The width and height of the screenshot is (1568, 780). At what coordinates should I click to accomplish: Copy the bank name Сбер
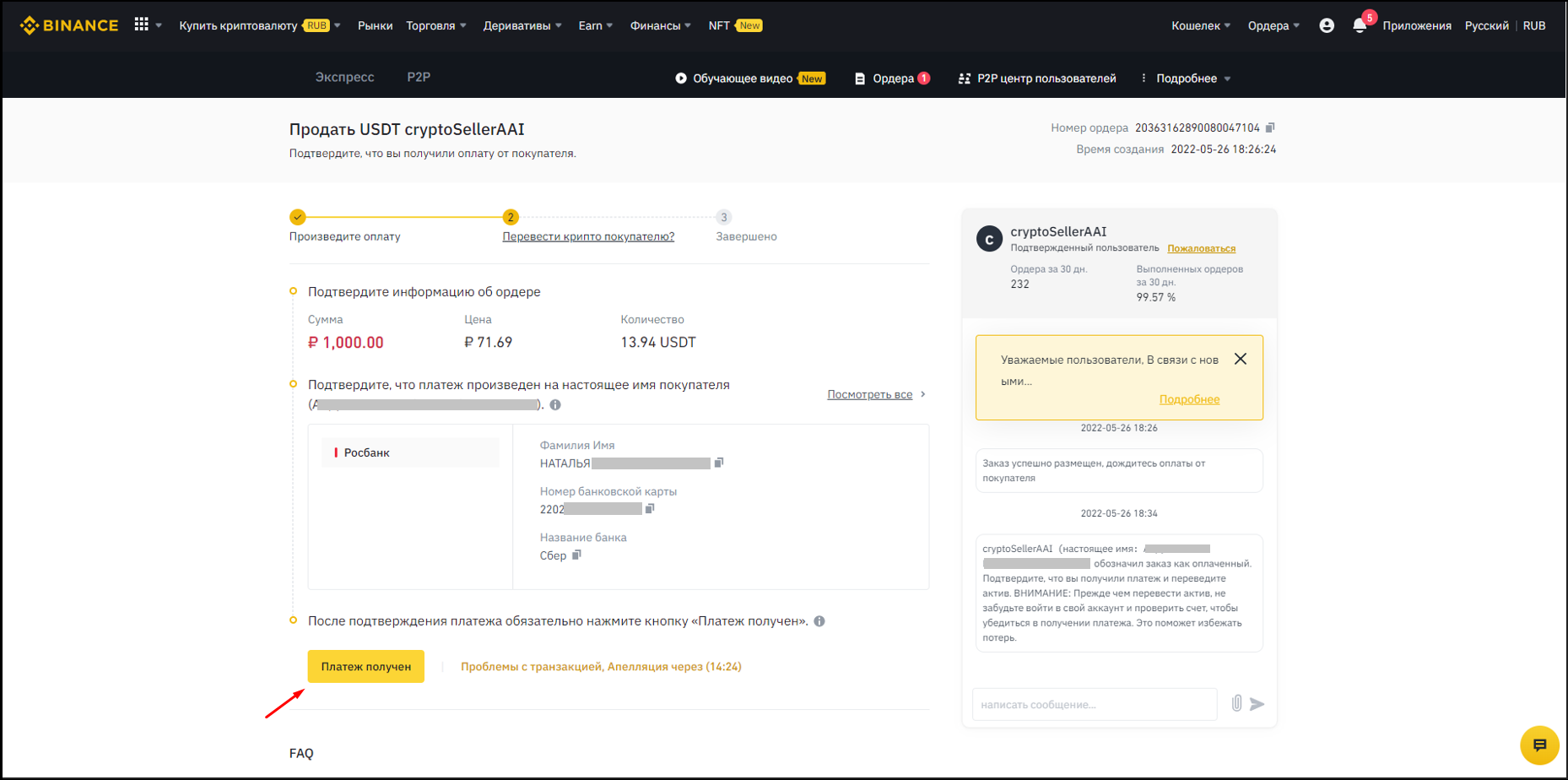[576, 555]
